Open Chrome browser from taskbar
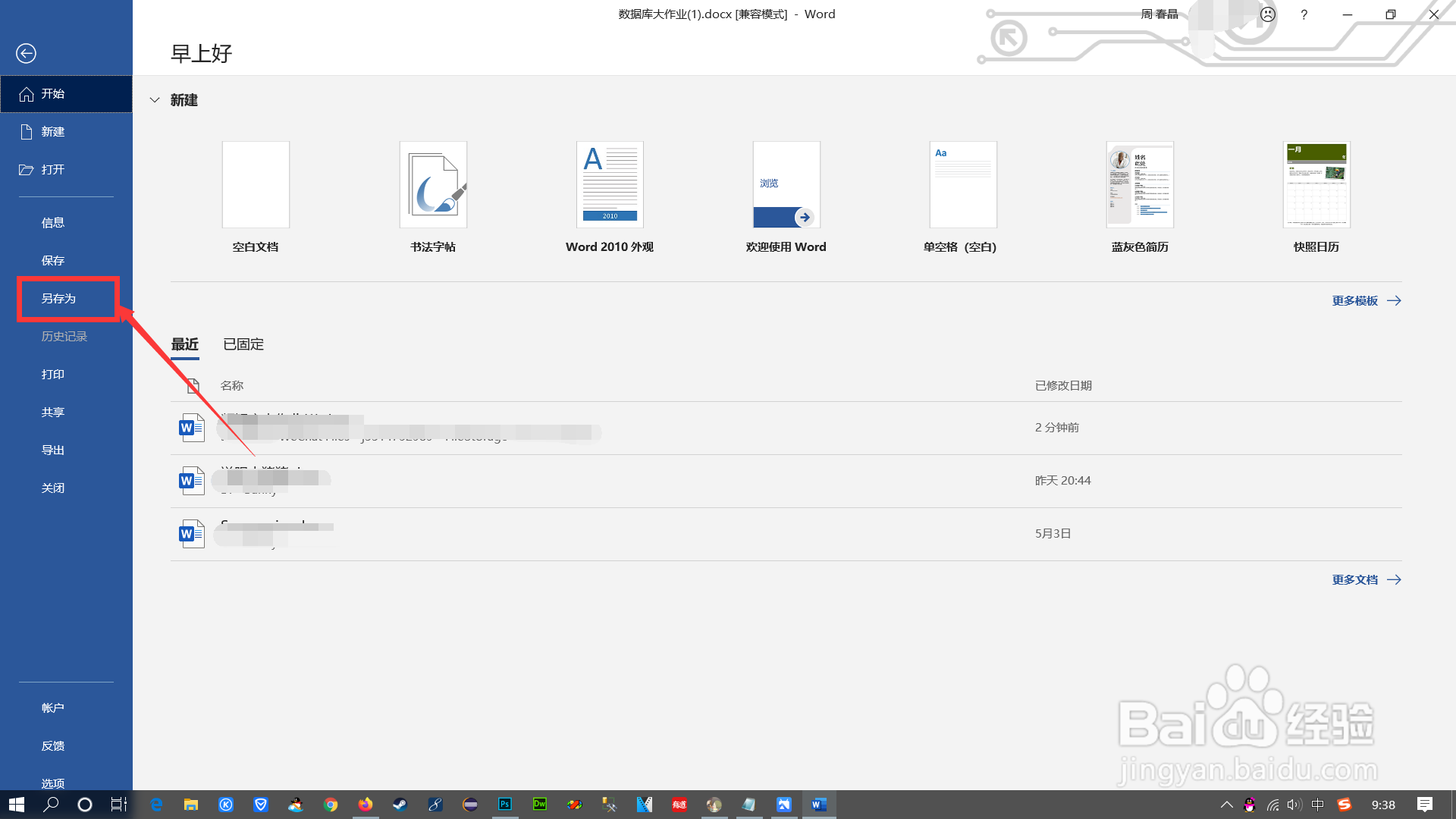 331,805
